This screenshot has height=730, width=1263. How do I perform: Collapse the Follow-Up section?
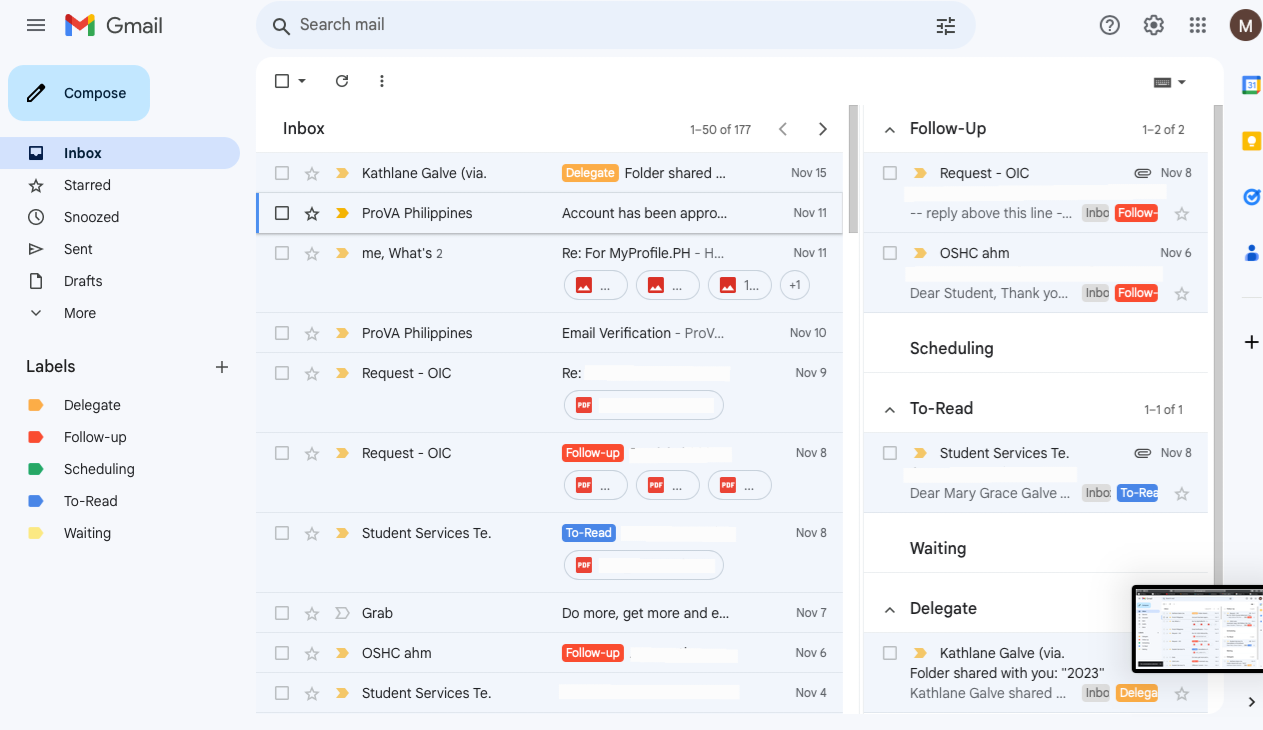tap(889, 129)
